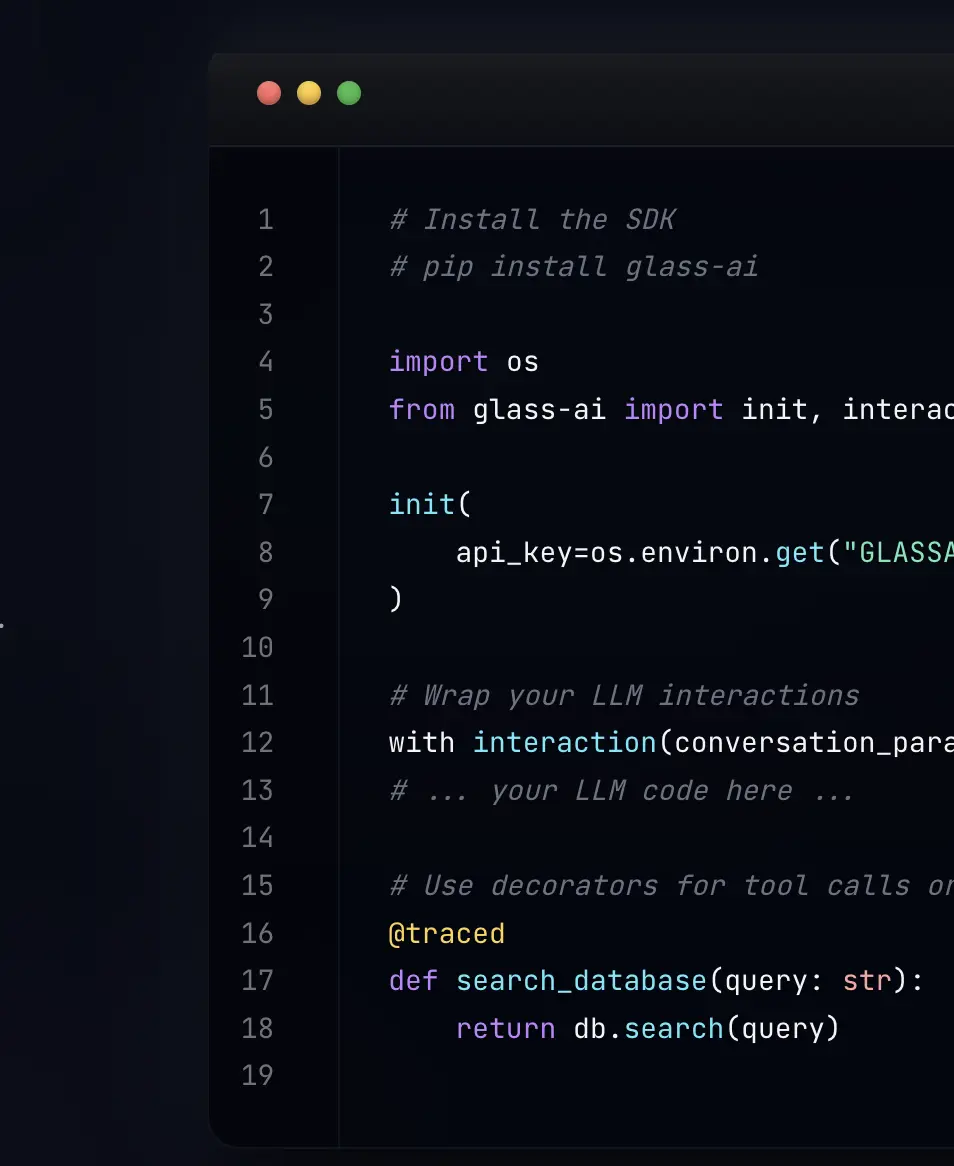Click the red close window dot
954x1166 pixels.
point(269,94)
